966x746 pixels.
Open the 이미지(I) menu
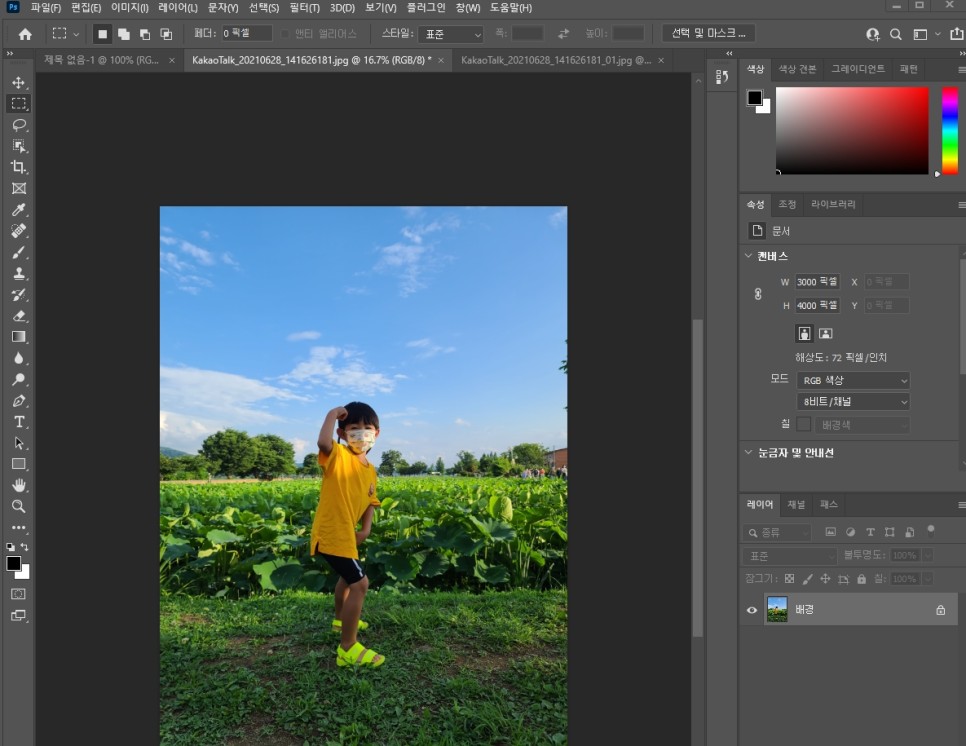coord(129,8)
